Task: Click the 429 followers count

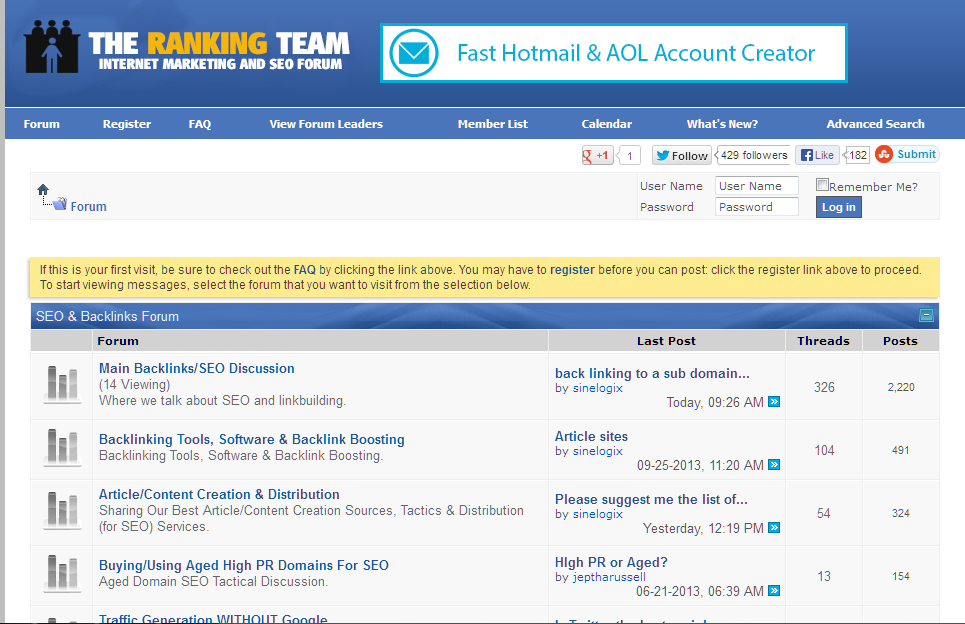Action: coord(754,155)
